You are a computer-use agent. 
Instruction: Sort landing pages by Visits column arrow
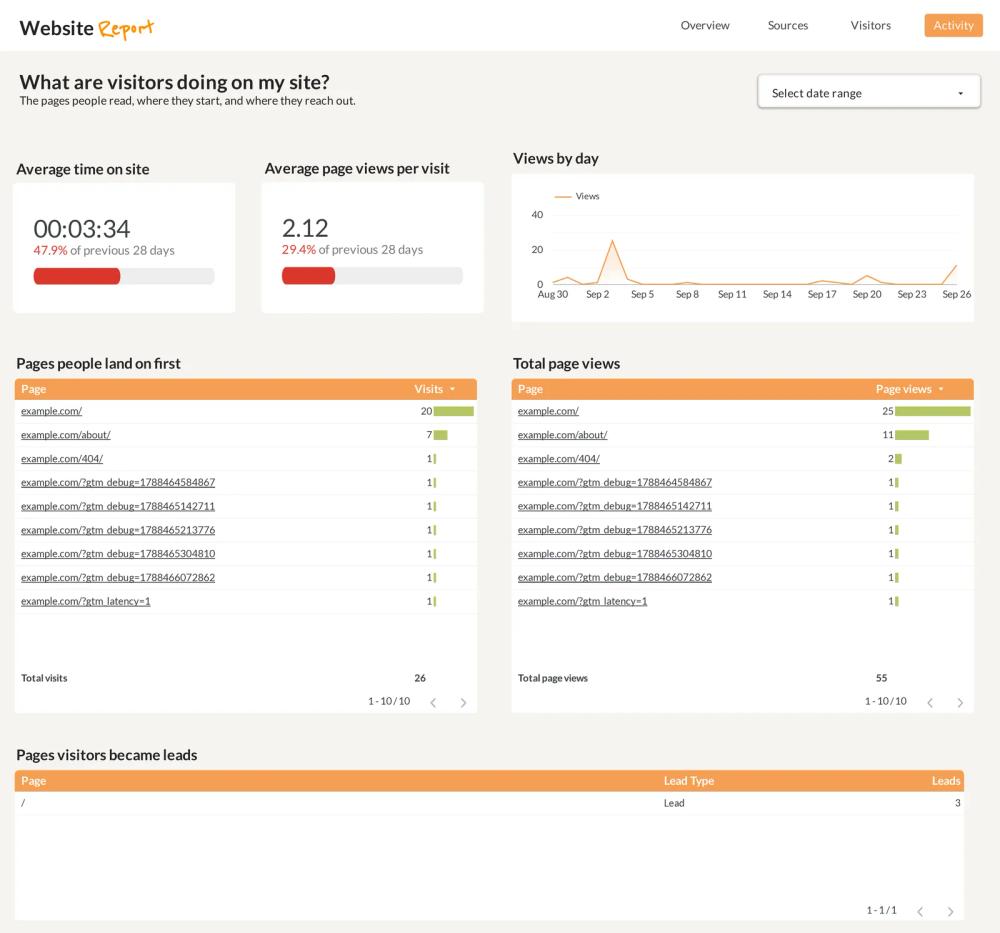pos(453,389)
